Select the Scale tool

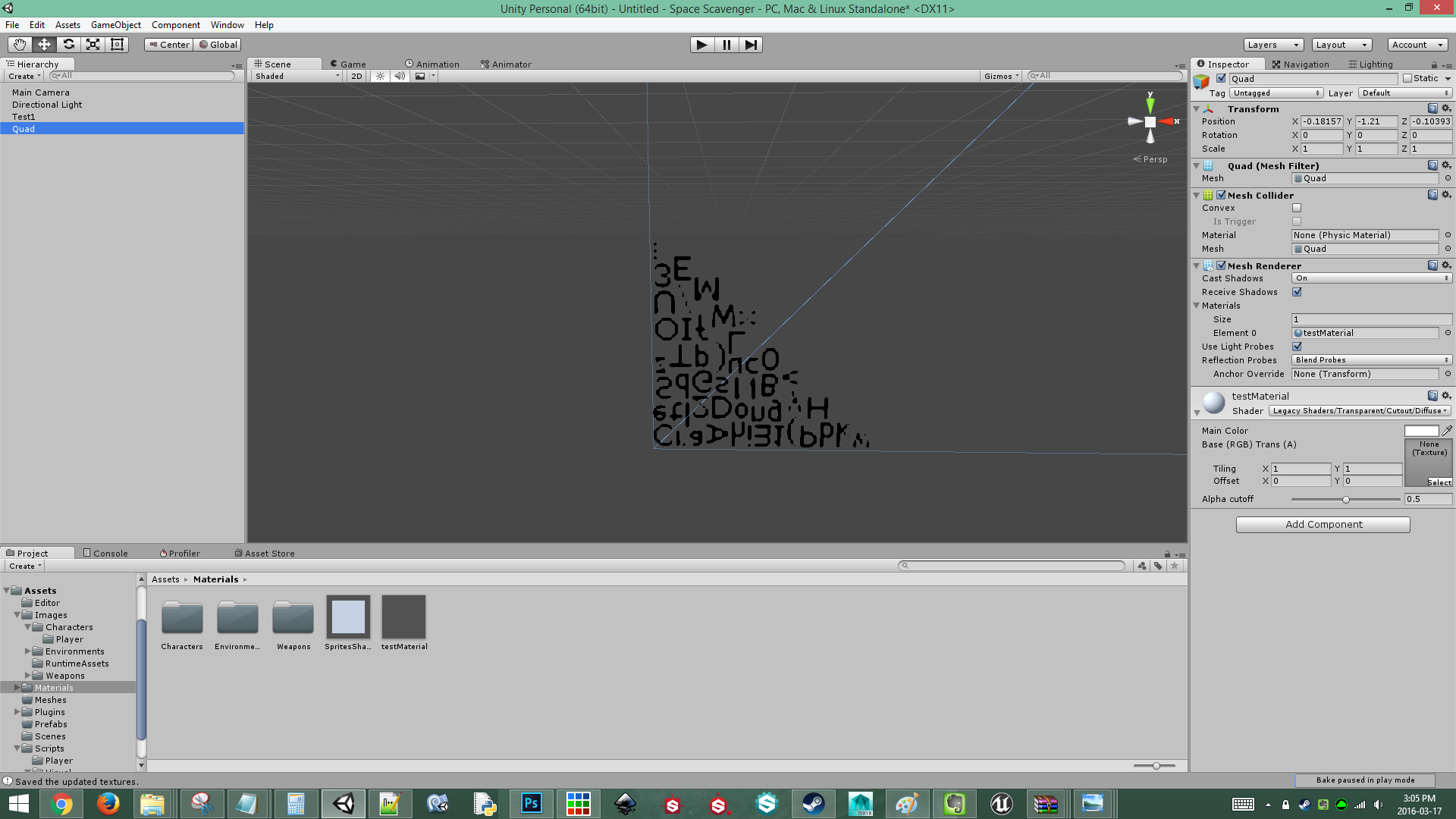pos(93,45)
